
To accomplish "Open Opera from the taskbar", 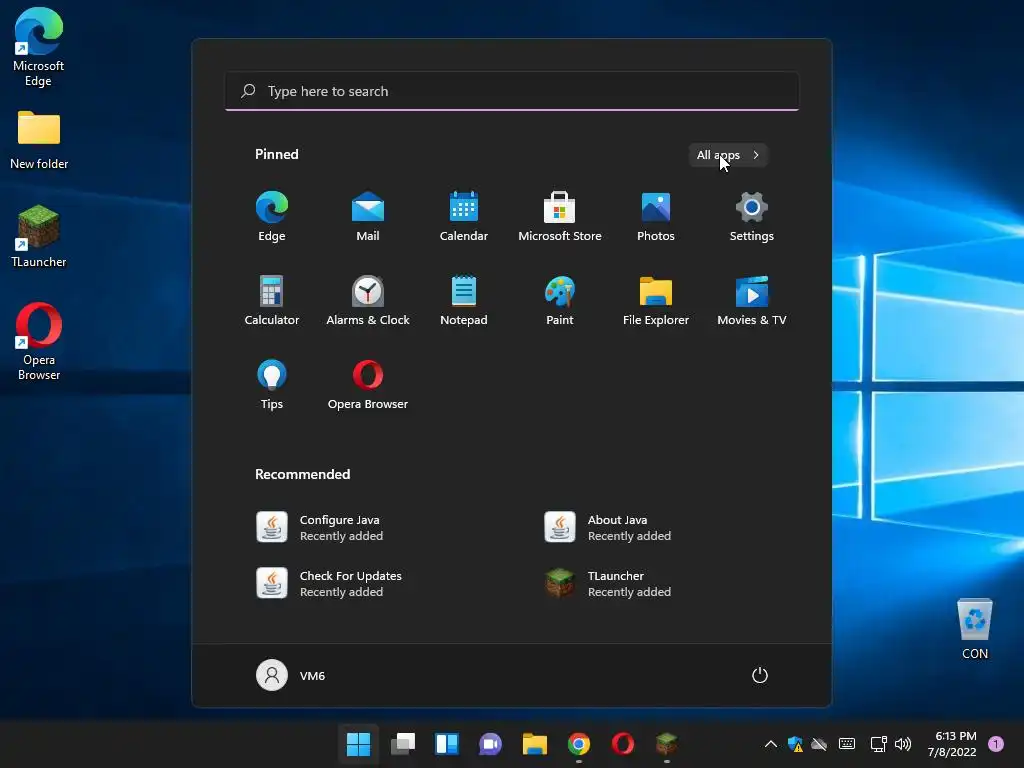I will tap(622, 744).
